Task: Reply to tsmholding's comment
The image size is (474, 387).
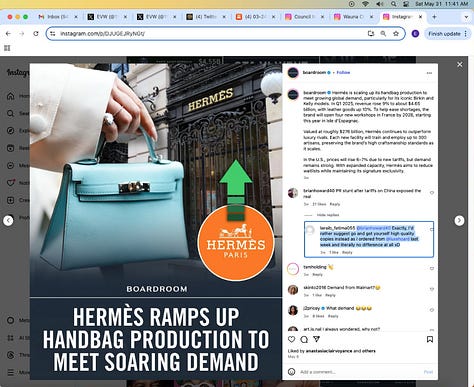Action: [x=317, y=275]
